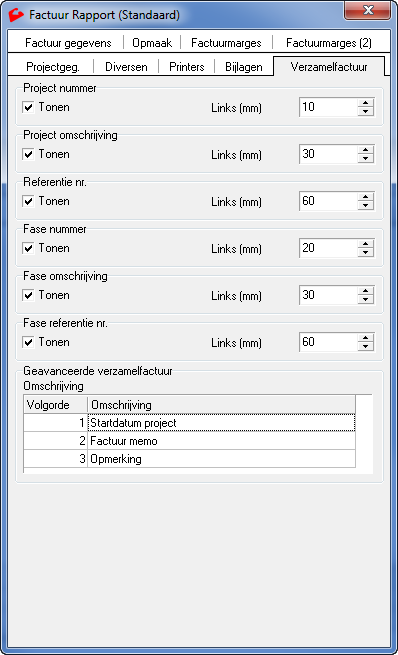Close the Factuur Rapport window
The width and height of the screenshot is (398, 655).
coord(368,10)
